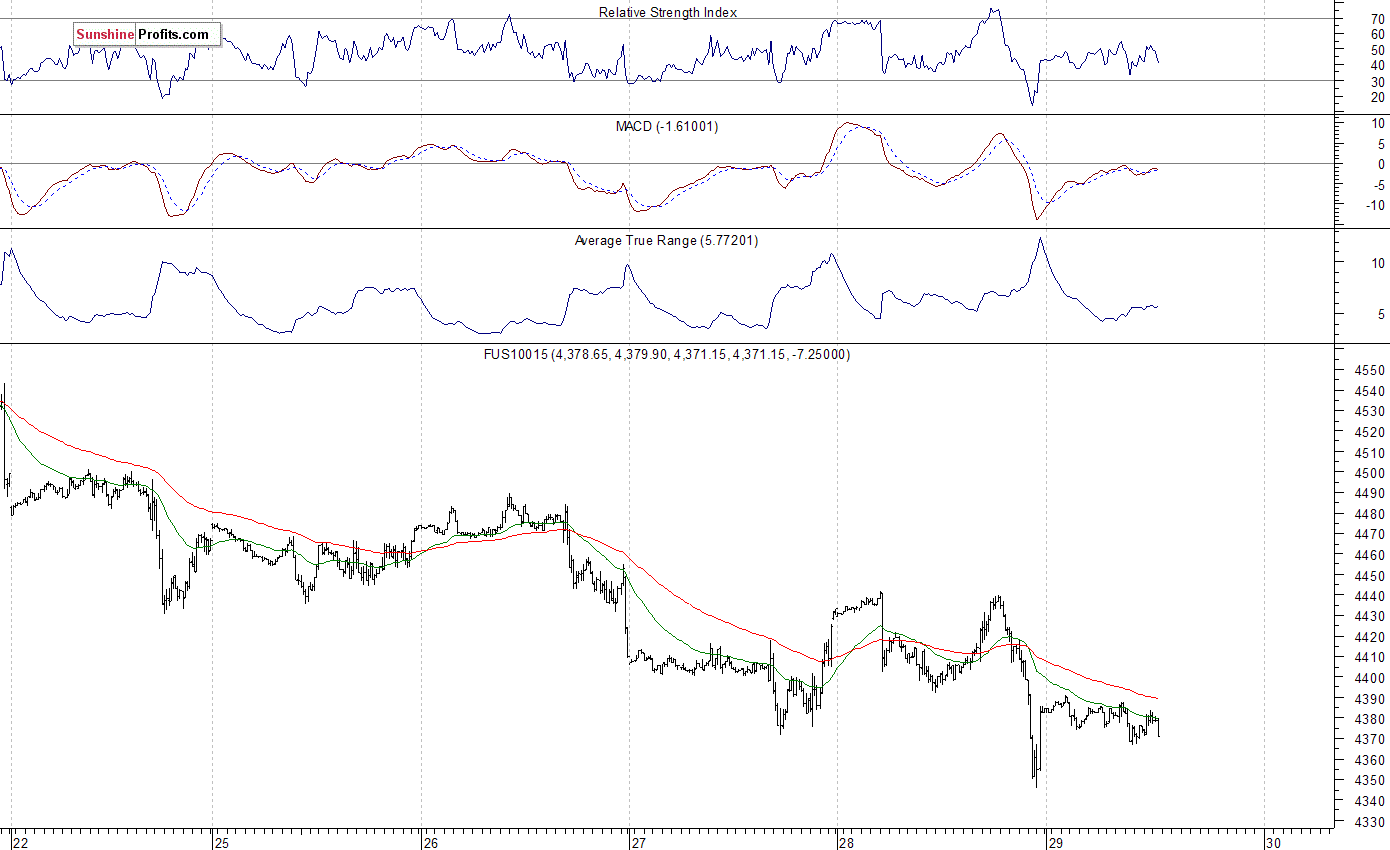Click price level 4350 on axis

(x=1369, y=781)
